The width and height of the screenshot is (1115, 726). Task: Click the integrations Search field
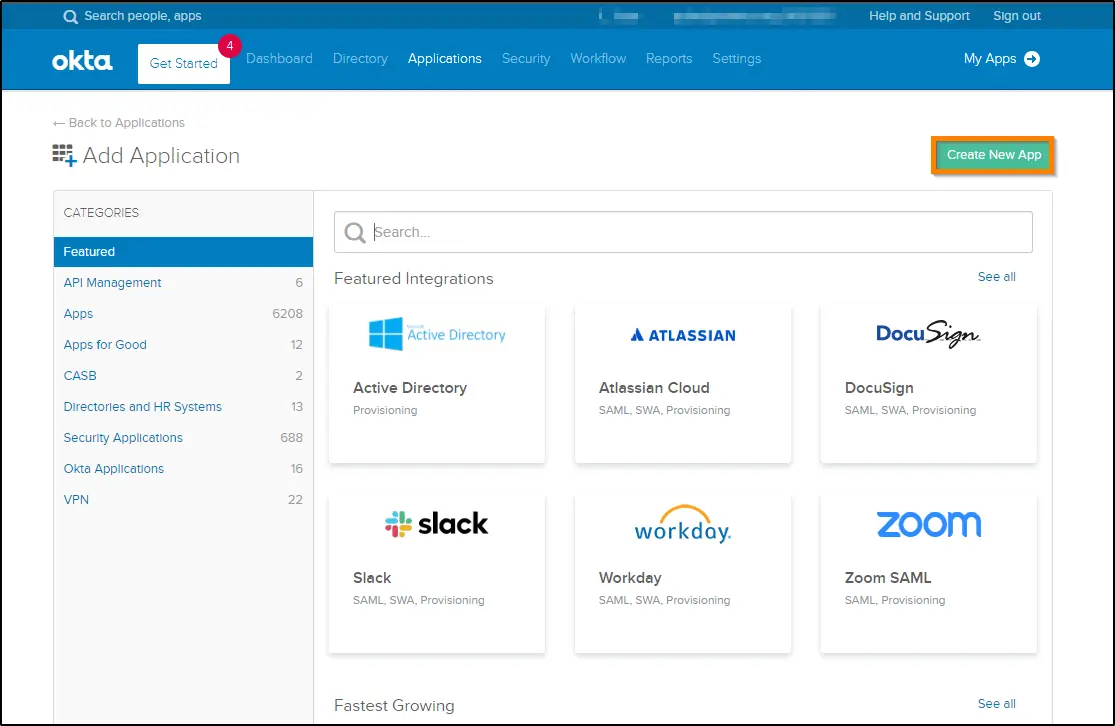coord(683,232)
